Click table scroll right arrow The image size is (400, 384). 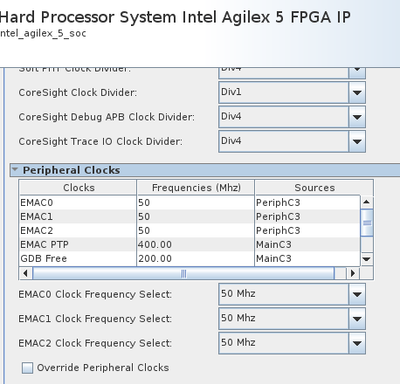353,273
